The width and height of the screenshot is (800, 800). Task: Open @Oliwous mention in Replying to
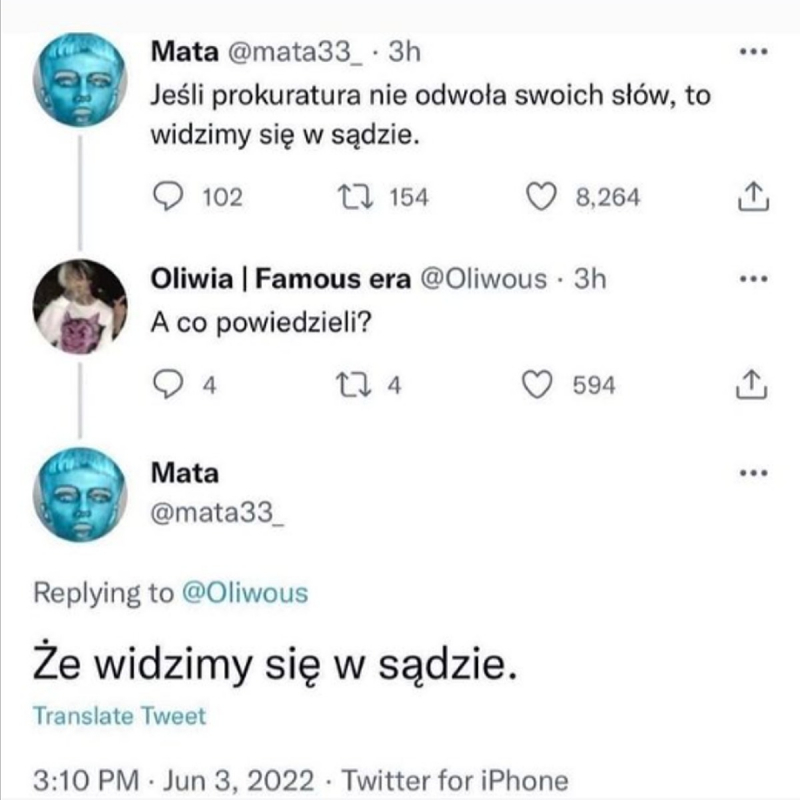(x=245, y=593)
